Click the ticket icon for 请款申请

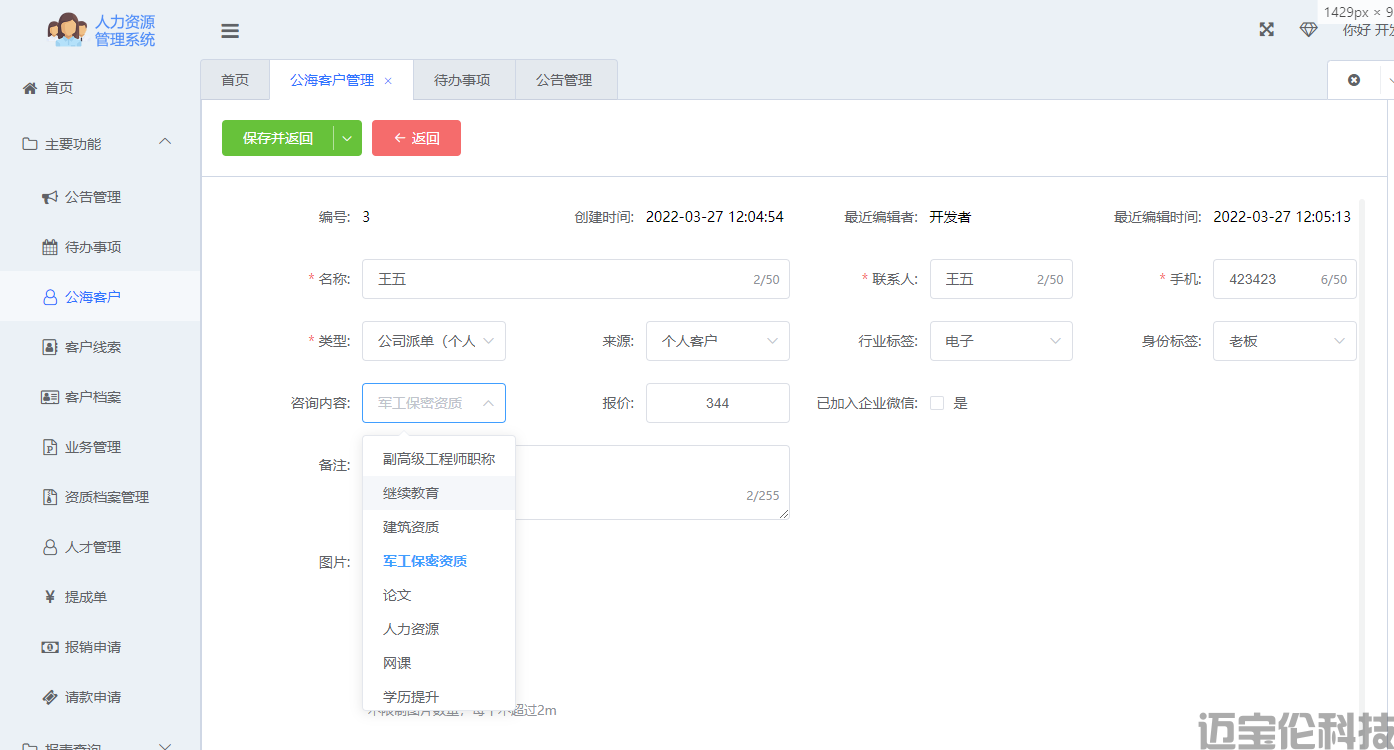coord(50,697)
